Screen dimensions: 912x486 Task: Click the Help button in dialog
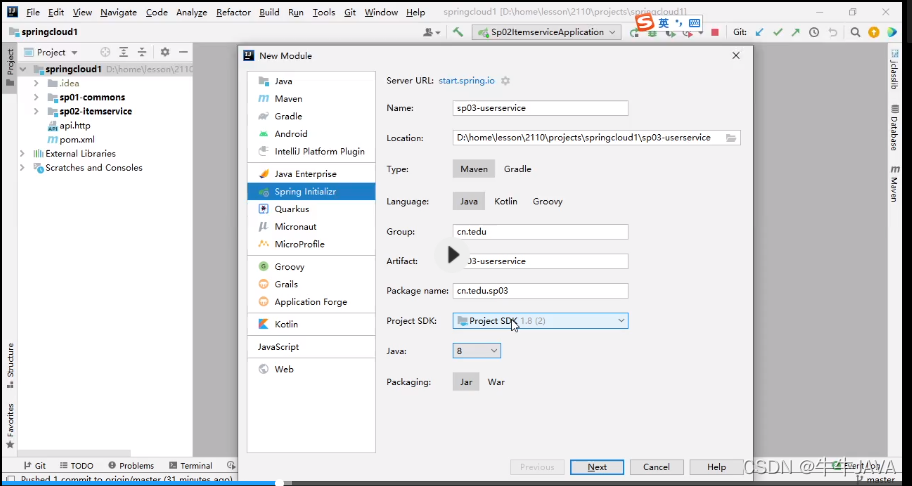tap(716, 467)
